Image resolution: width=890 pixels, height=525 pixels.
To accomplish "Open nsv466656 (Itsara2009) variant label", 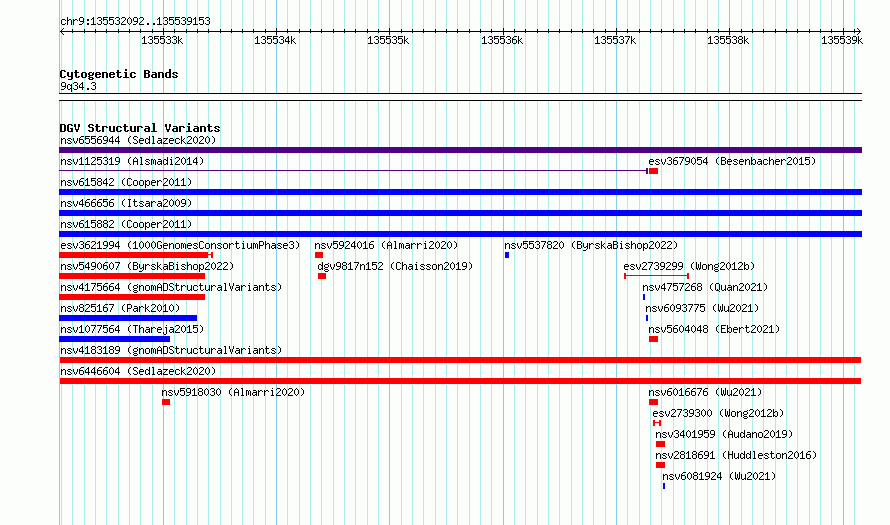I will [x=126, y=203].
